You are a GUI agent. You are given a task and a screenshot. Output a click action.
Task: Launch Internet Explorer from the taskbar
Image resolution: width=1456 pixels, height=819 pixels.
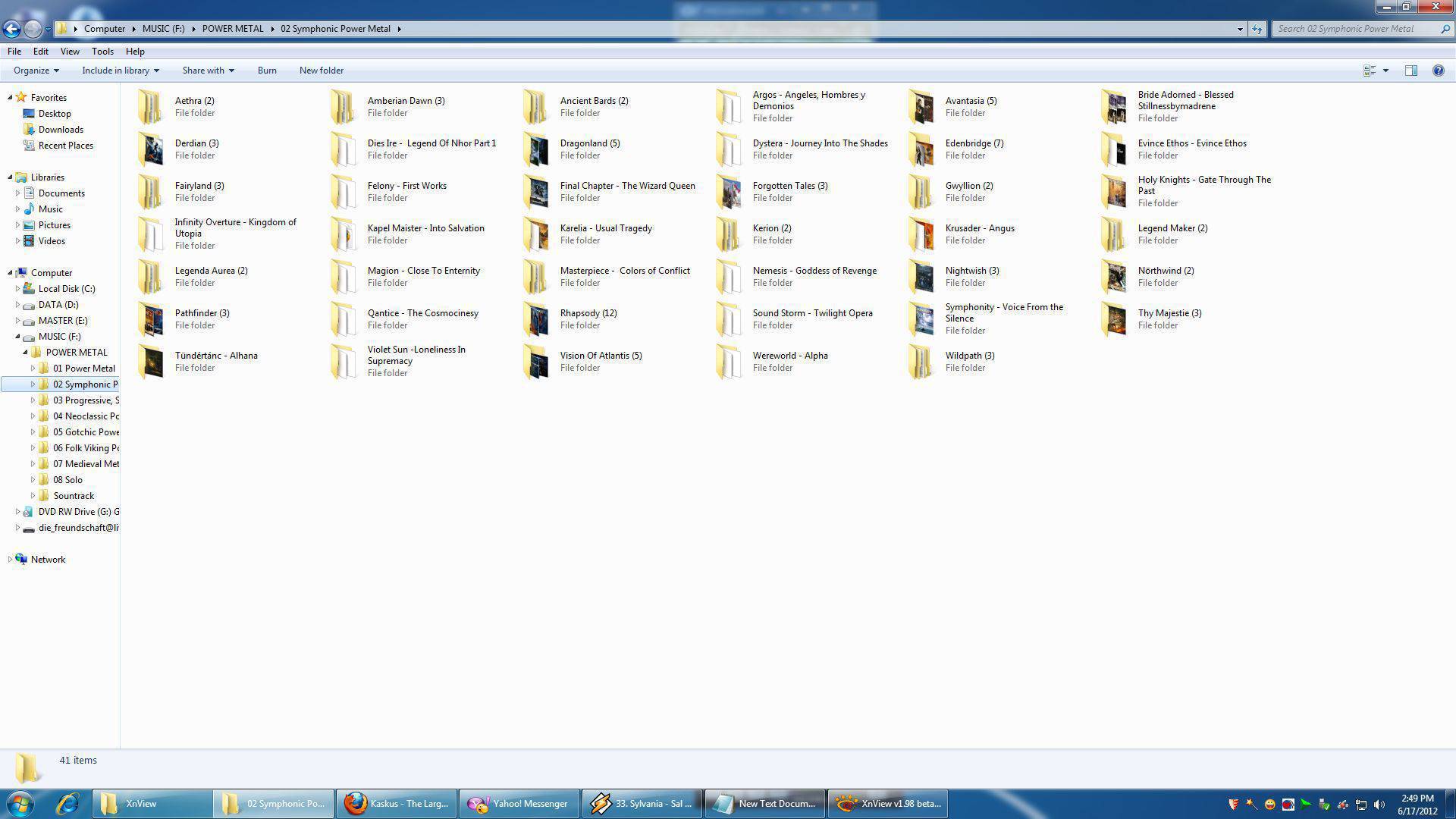67,804
